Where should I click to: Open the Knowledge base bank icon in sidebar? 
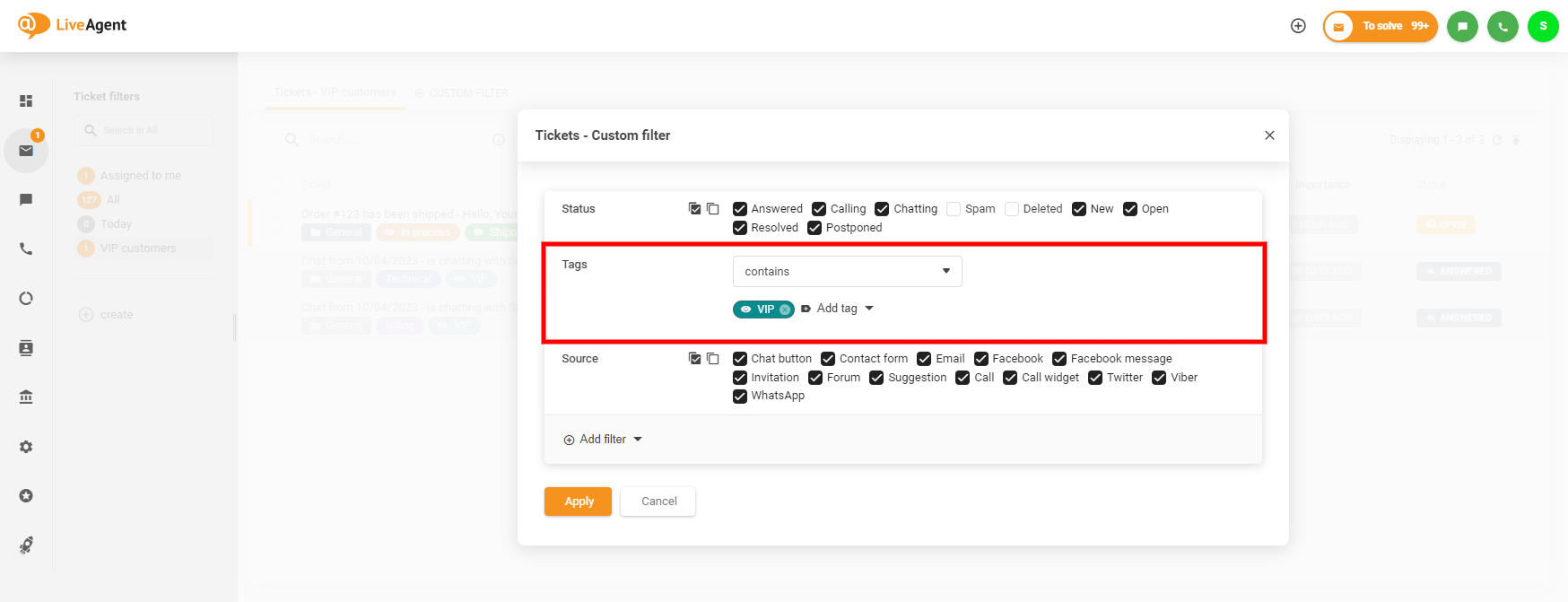tap(26, 397)
